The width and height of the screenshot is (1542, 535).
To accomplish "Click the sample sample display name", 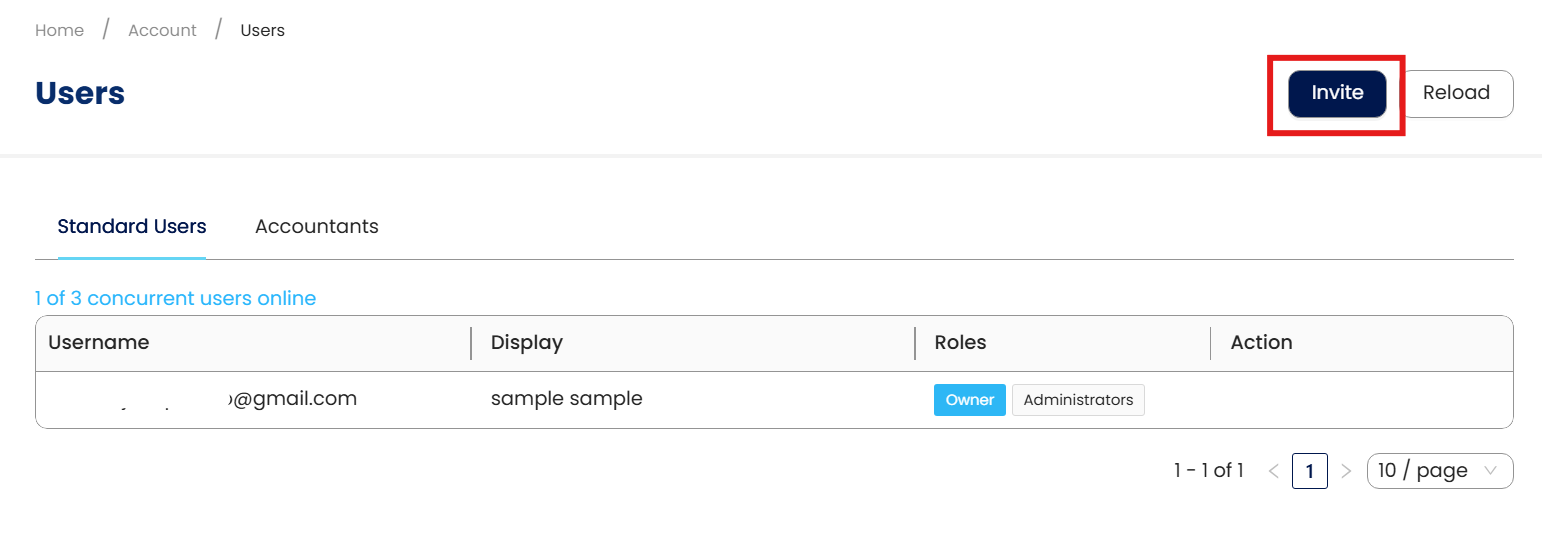I will [566, 399].
